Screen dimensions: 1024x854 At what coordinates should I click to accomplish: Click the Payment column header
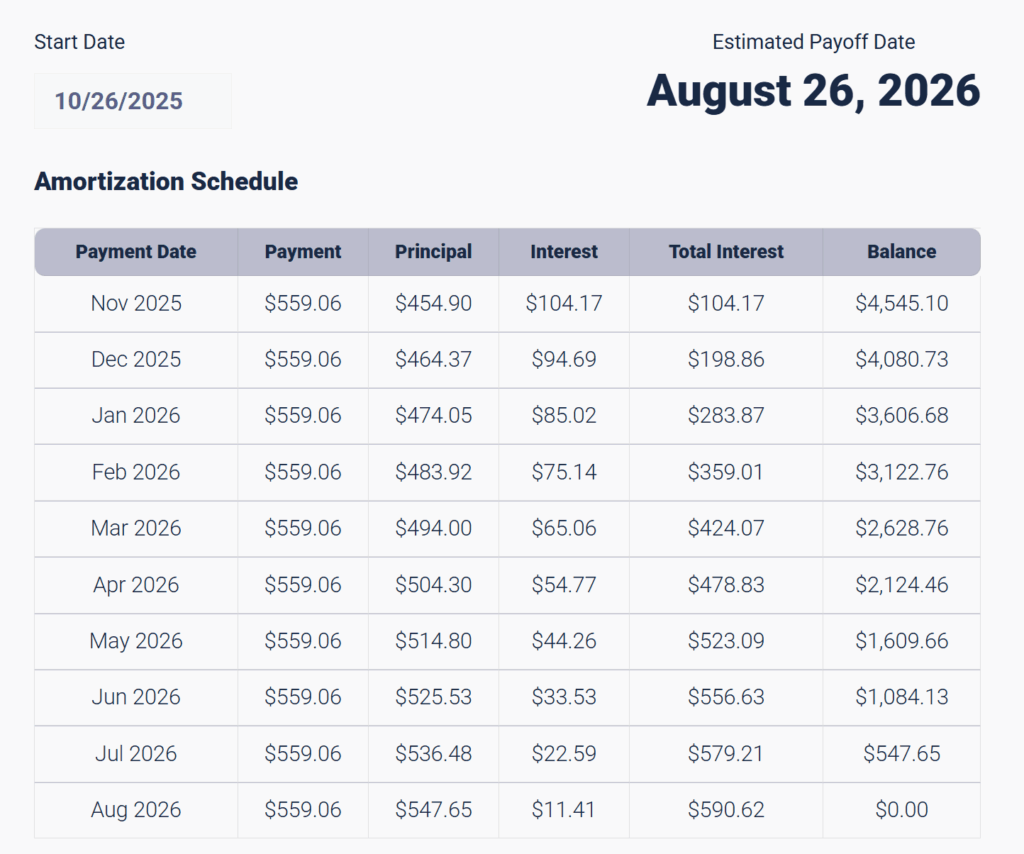303,252
